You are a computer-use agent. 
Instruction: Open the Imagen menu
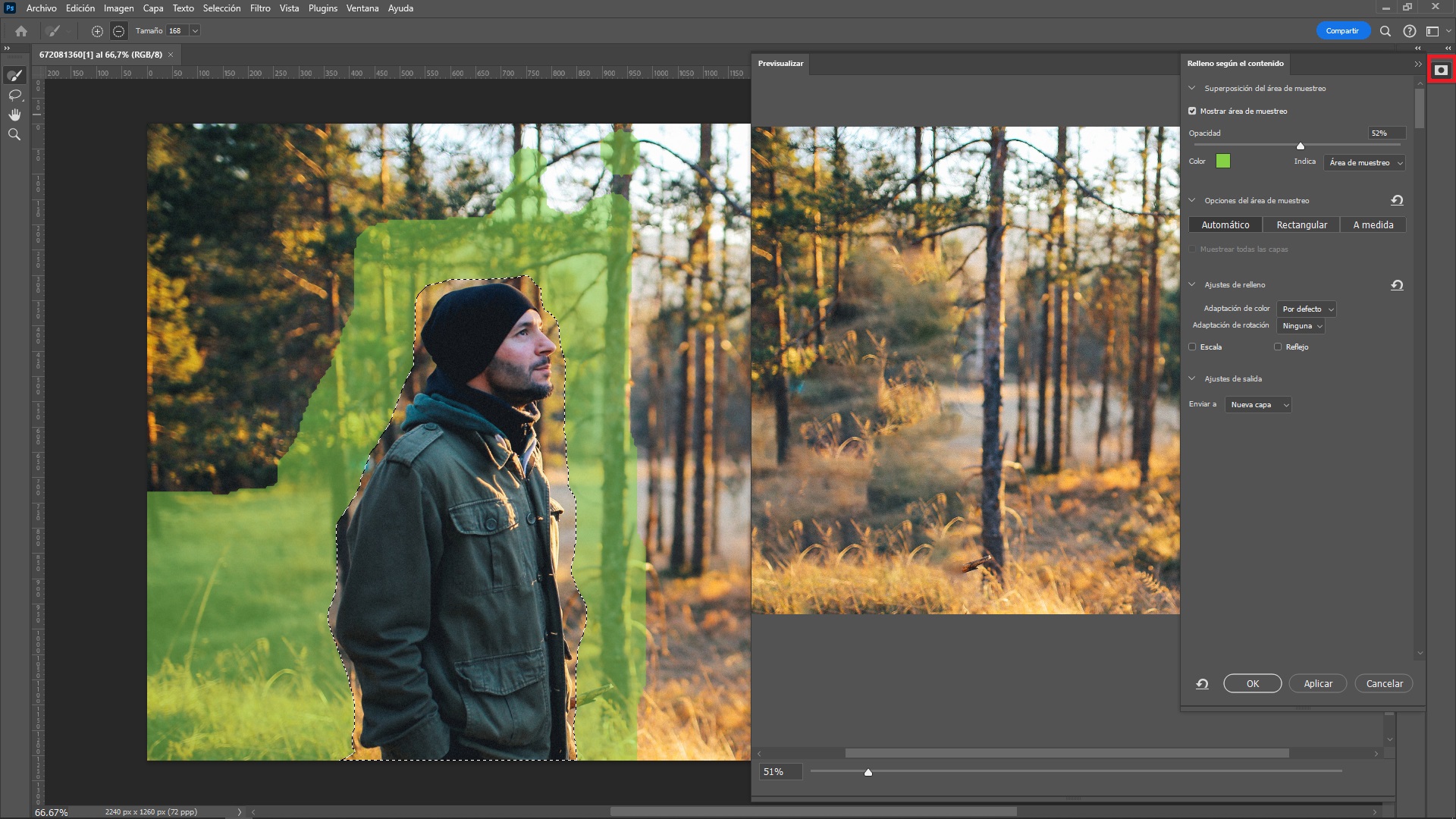[x=118, y=8]
